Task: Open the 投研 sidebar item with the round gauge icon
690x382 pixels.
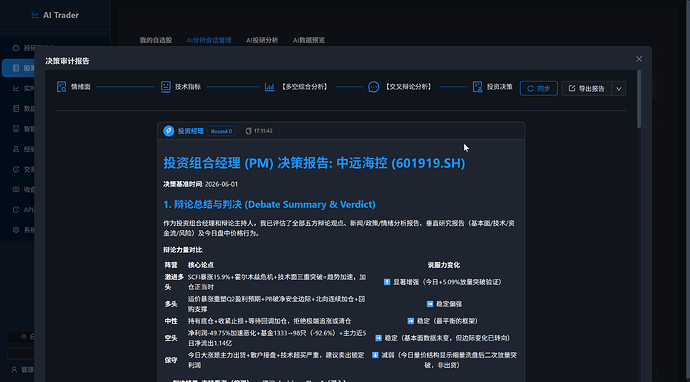Action: click(x=16, y=48)
